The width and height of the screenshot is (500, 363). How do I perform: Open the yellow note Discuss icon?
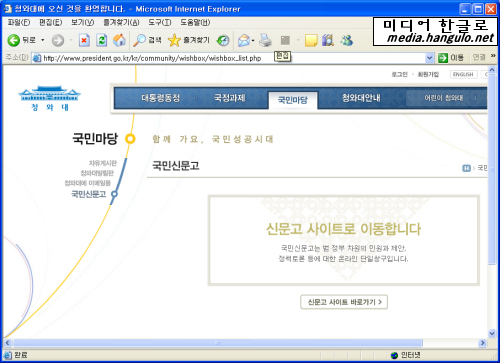(311, 40)
